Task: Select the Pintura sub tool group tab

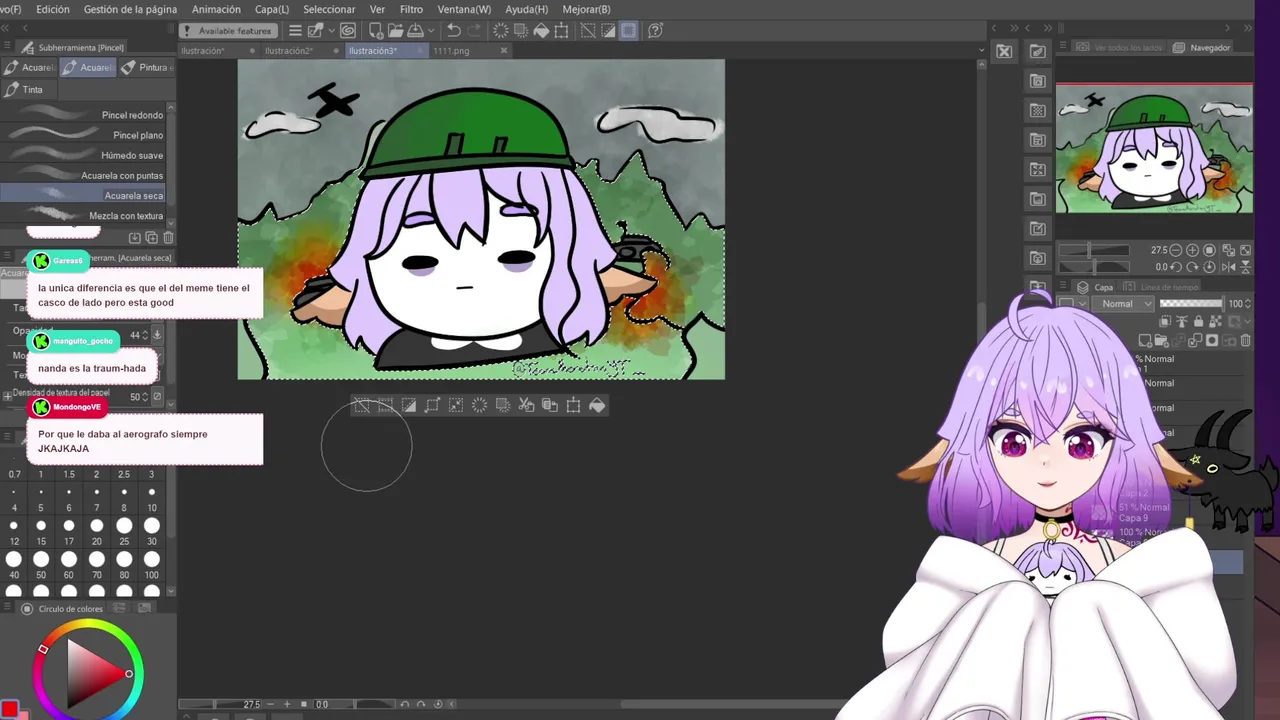Action: pos(146,67)
